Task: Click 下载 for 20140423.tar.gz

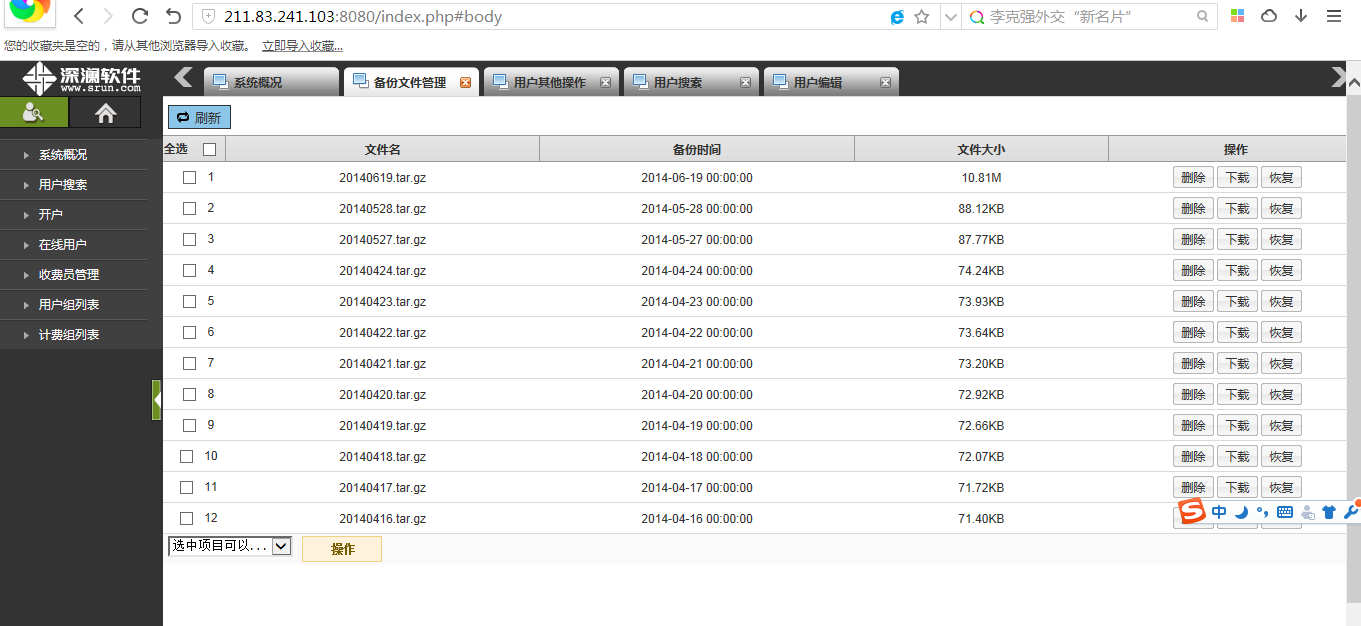Action: pos(1237,302)
